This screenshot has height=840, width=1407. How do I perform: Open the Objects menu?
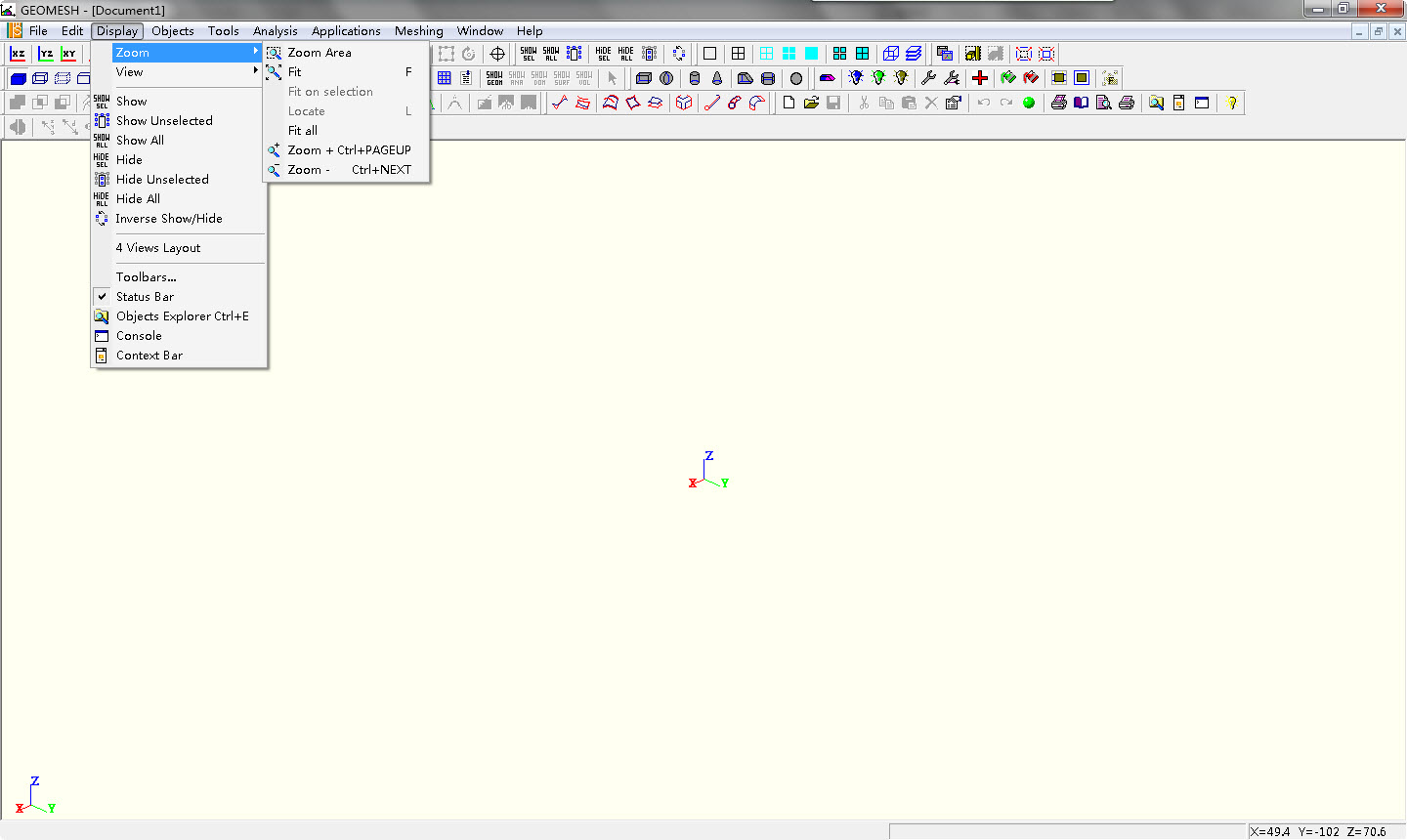[173, 31]
